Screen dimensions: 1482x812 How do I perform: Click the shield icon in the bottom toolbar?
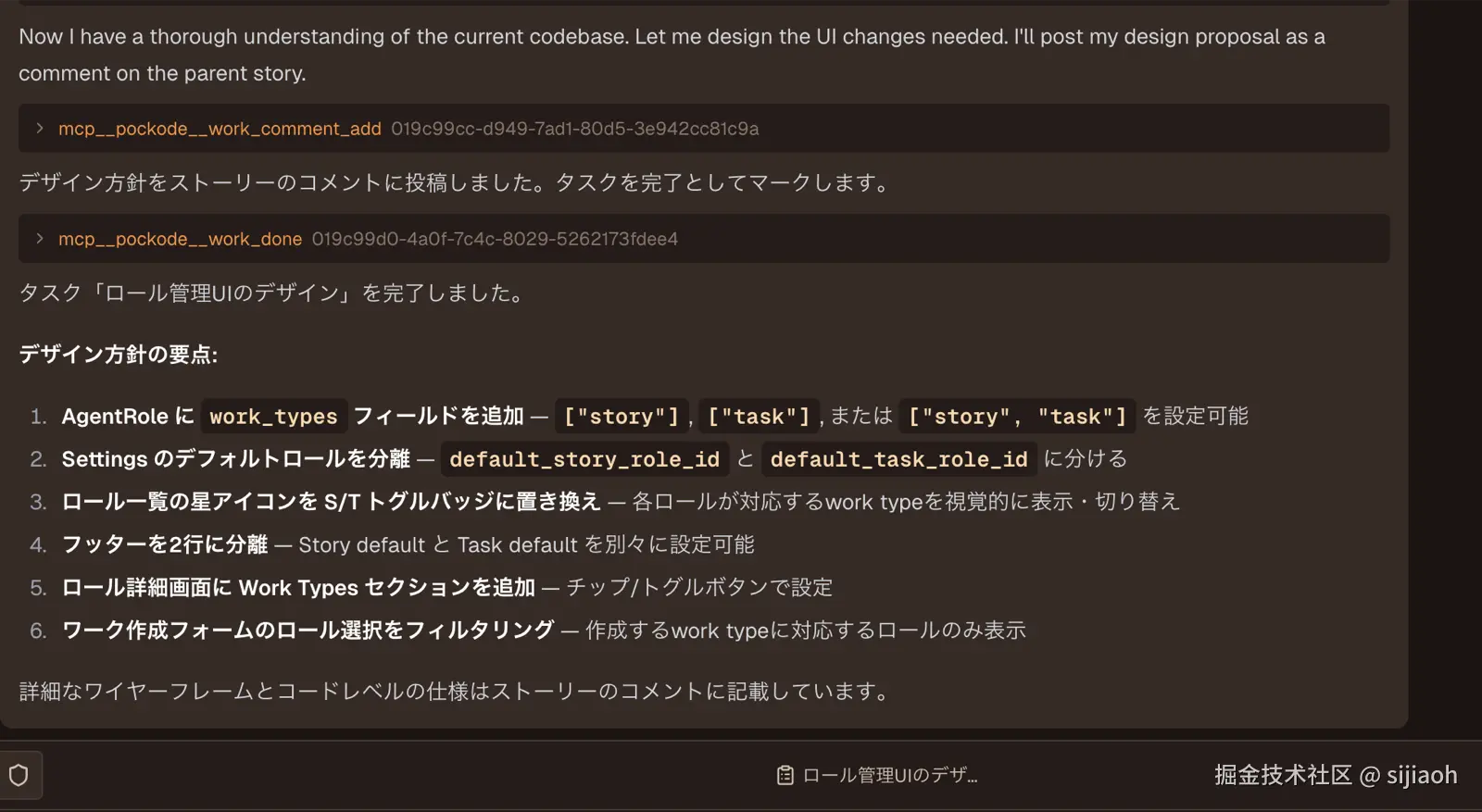coord(19,775)
